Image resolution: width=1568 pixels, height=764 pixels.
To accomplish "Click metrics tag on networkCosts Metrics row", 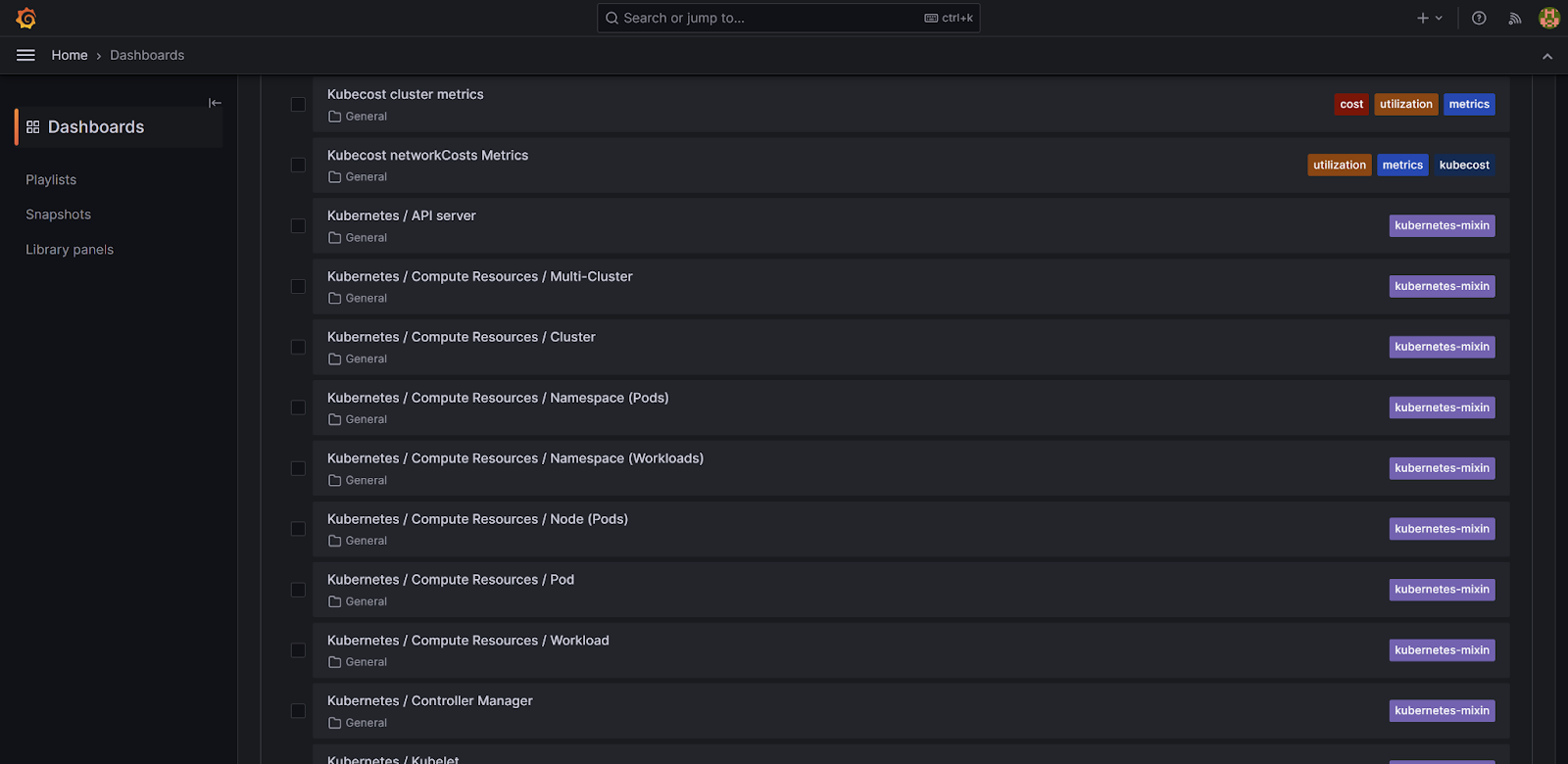I will pos(1402,166).
